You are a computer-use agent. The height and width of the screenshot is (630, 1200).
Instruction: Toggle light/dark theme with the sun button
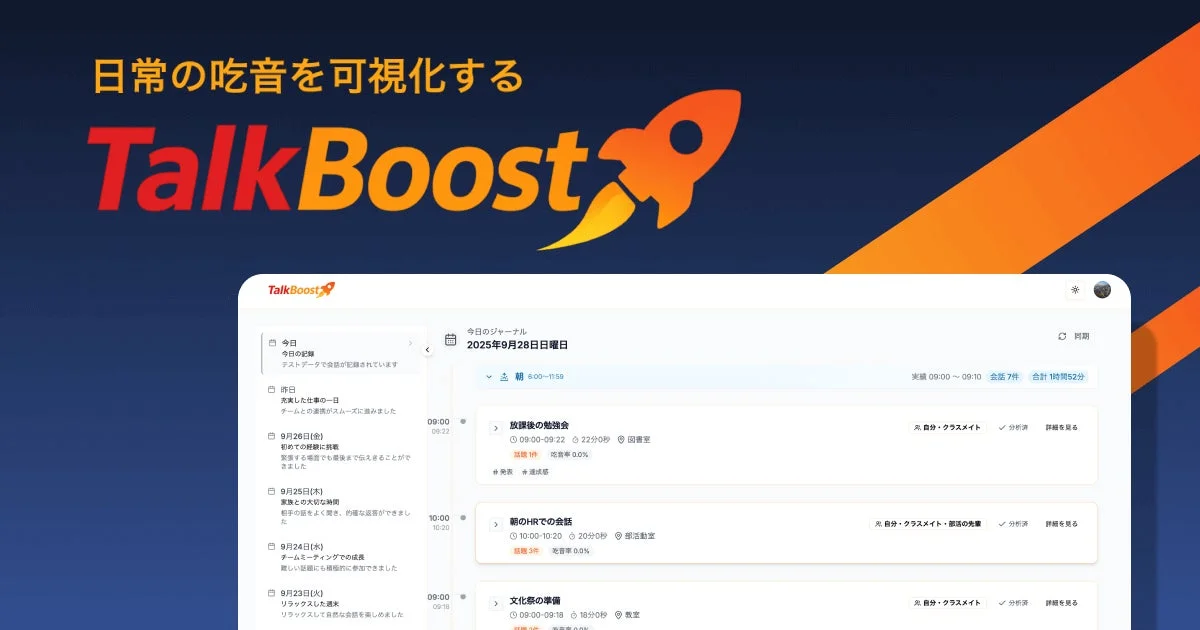pos(1075,290)
